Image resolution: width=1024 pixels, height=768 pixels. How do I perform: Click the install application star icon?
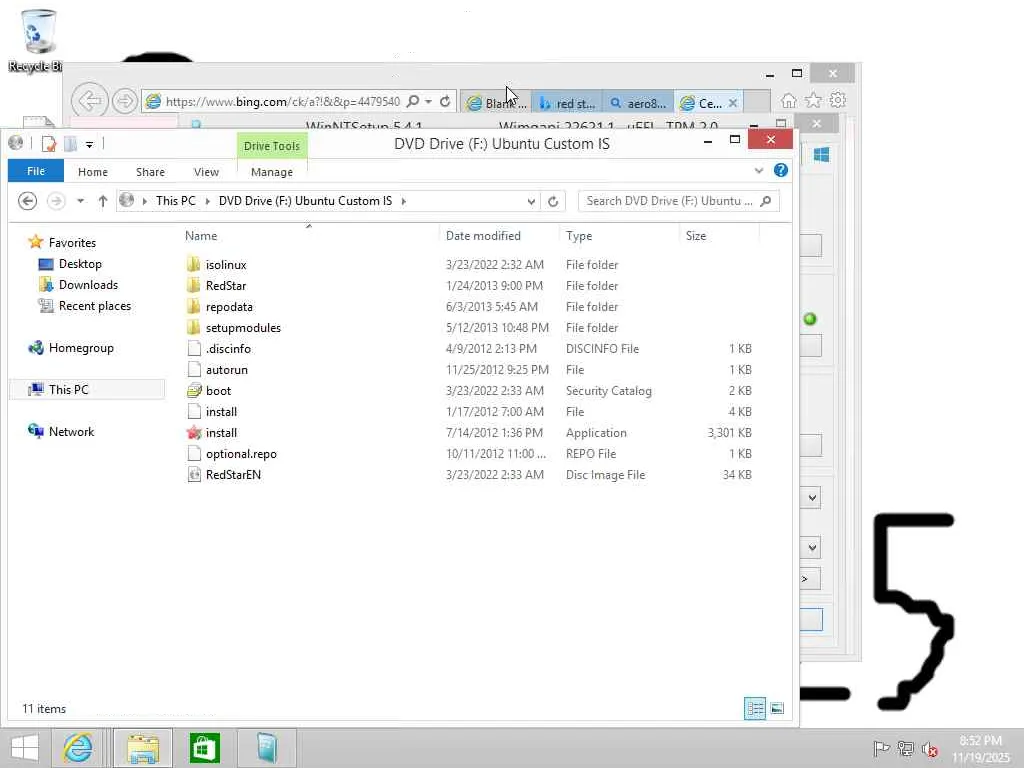click(194, 432)
